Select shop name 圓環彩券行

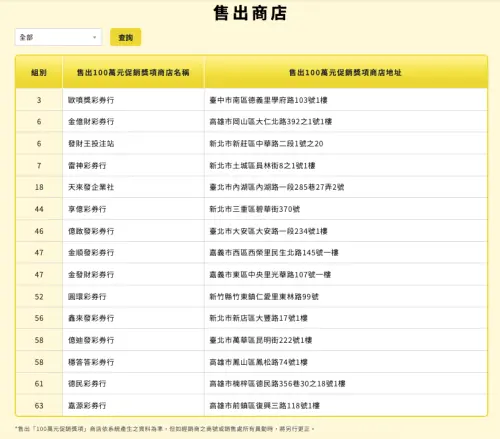tap(87, 297)
